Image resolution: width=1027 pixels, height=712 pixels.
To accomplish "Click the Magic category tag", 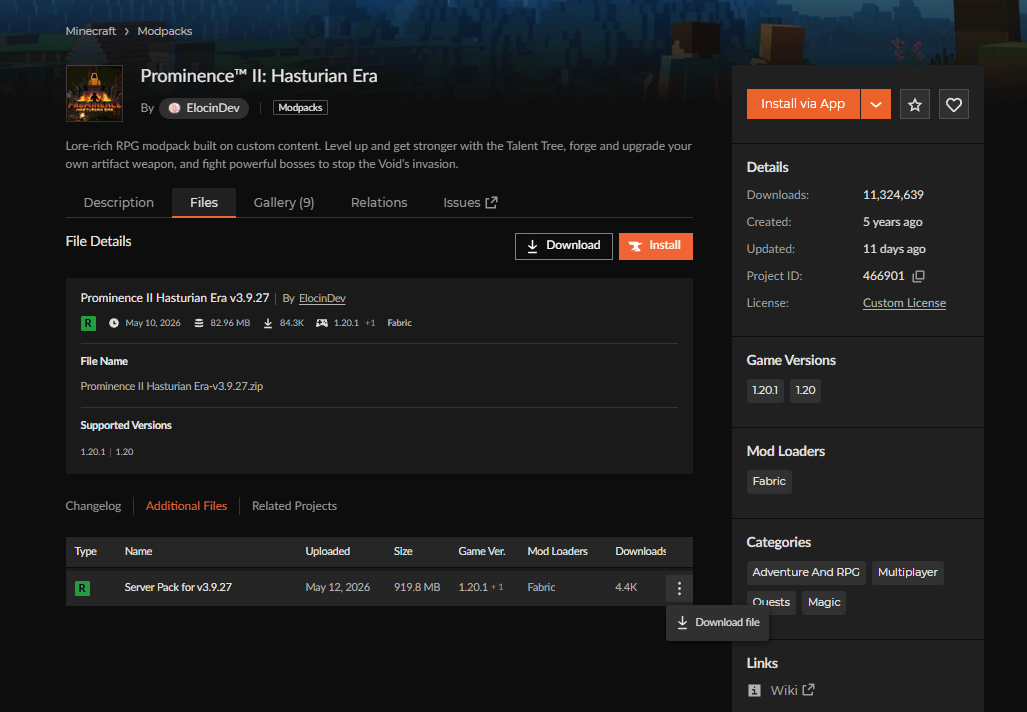I will pos(824,603).
